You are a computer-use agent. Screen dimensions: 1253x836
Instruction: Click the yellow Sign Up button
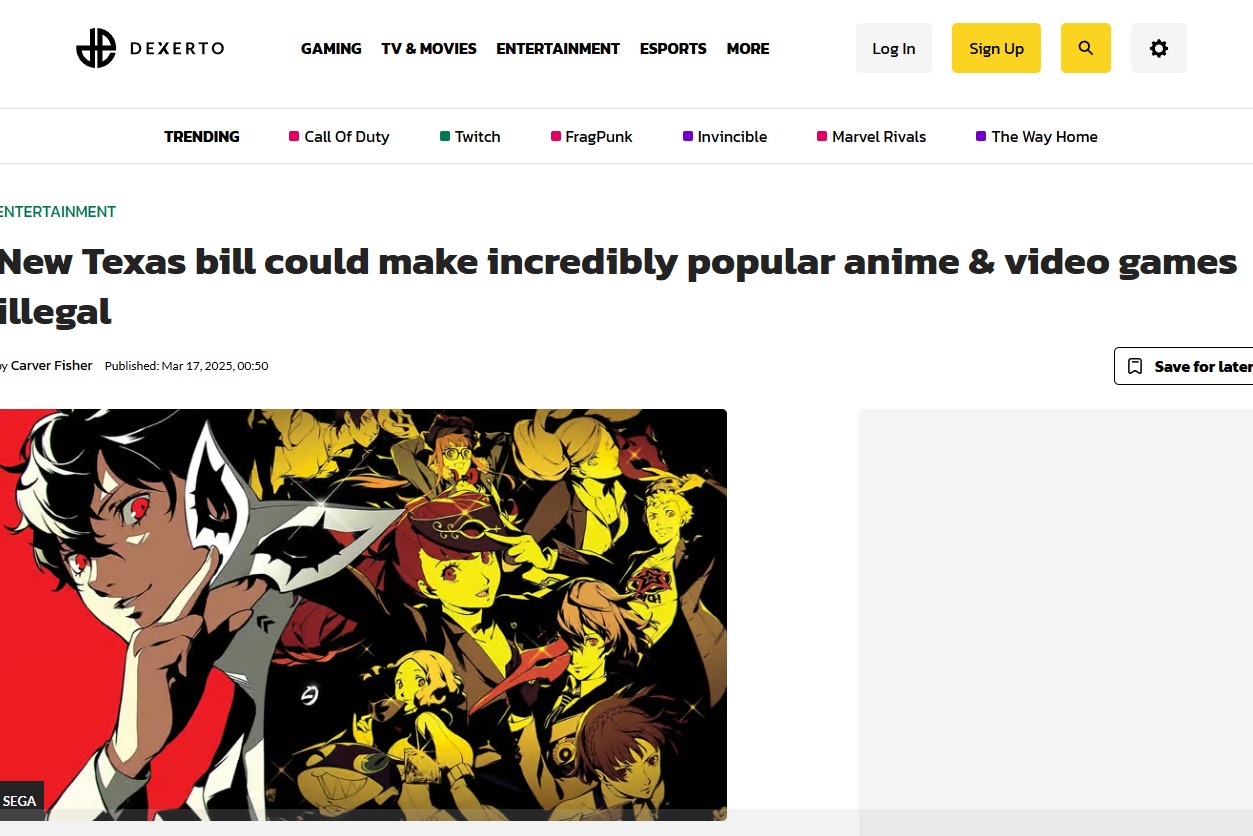pyautogui.click(x=996, y=48)
